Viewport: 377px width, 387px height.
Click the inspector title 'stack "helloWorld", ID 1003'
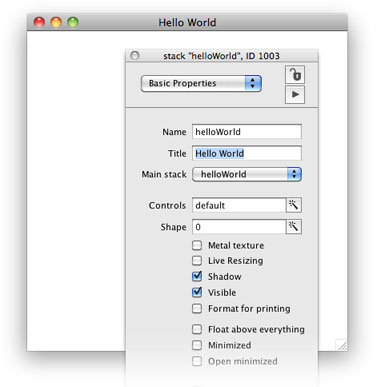click(x=221, y=56)
